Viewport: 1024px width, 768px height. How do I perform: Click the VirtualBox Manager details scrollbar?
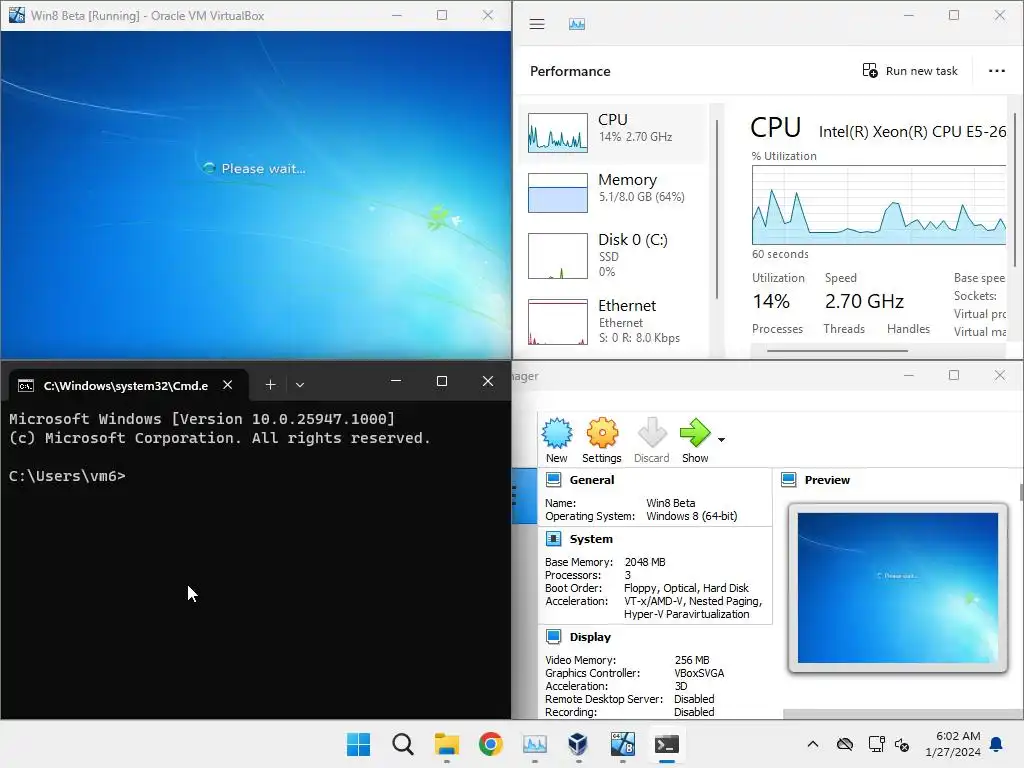point(1020,492)
